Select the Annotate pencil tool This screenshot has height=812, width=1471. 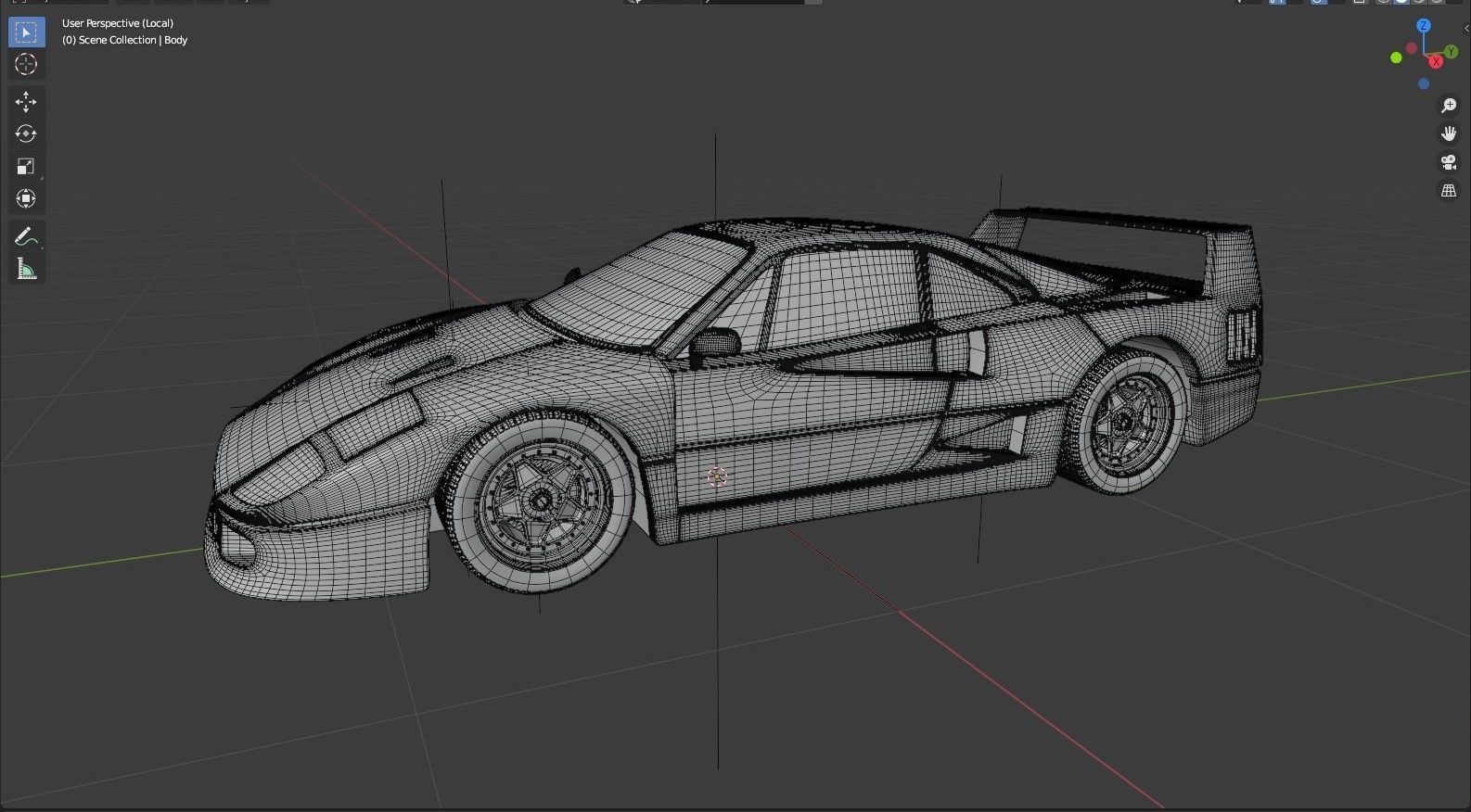click(26, 236)
